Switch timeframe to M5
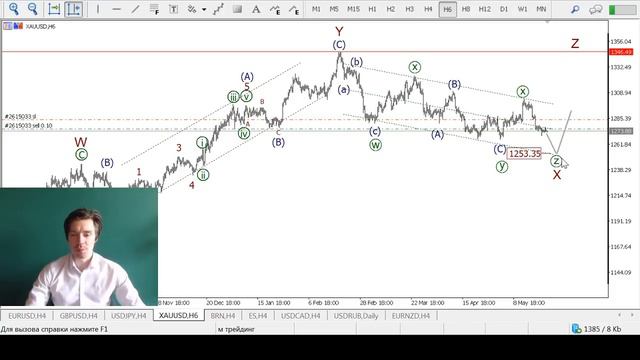The height and width of the screenshot is (360, 640). pos(334,9)
